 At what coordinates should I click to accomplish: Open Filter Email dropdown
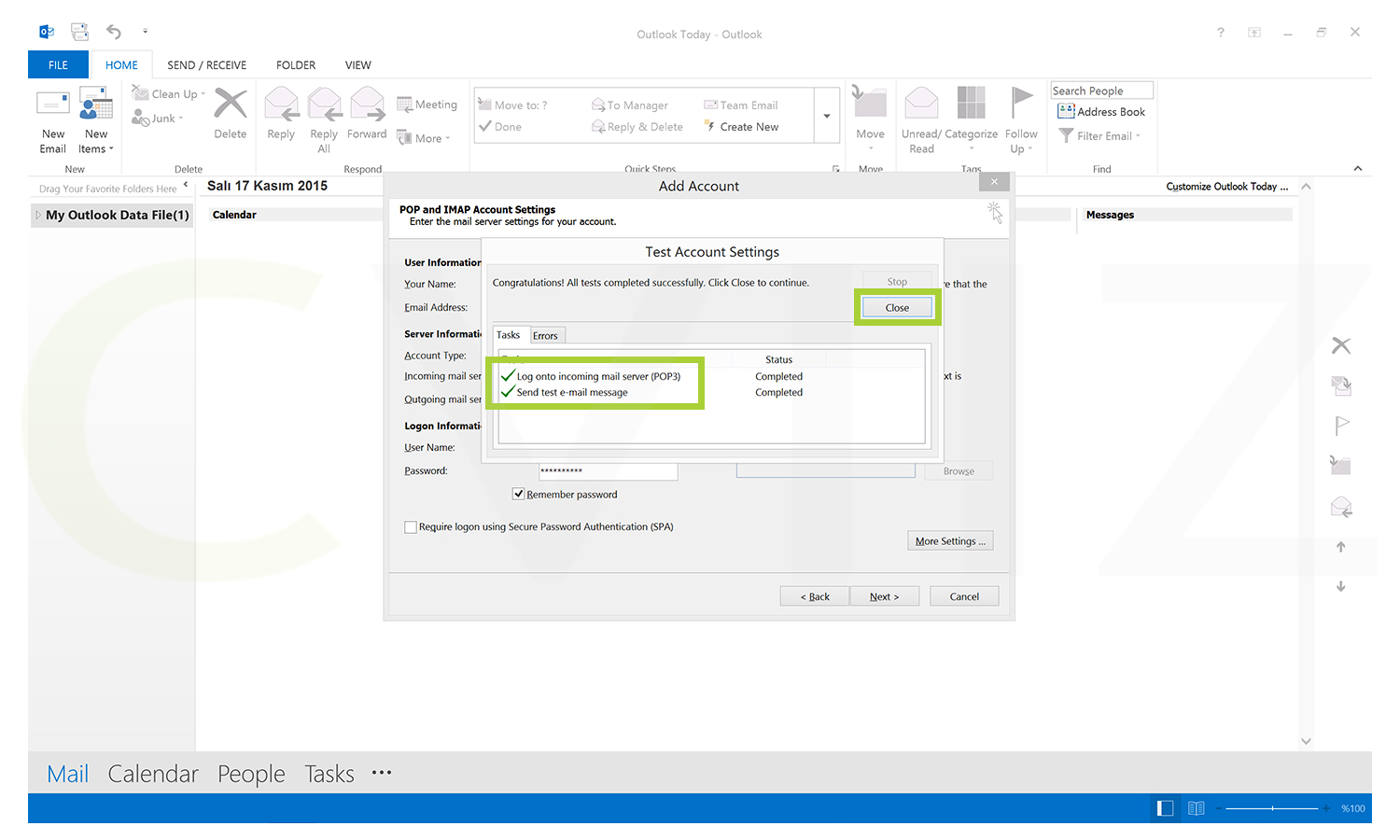[x=1099, y=135]
